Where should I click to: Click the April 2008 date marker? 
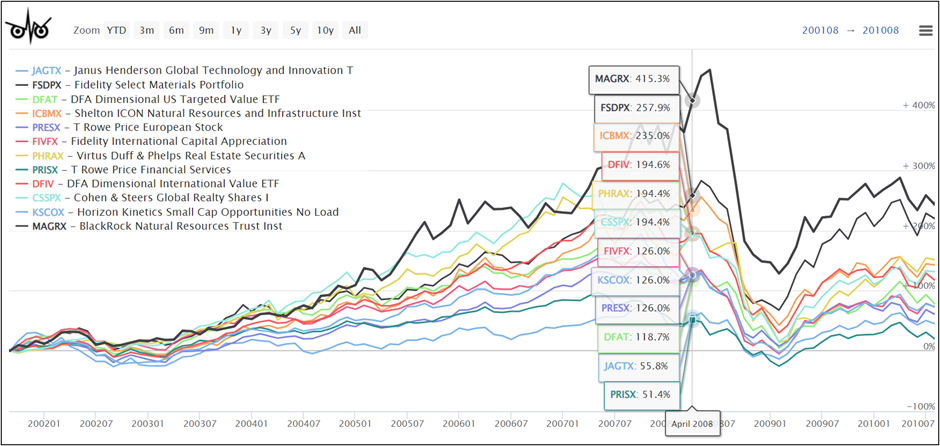click(x=691, y=423)
